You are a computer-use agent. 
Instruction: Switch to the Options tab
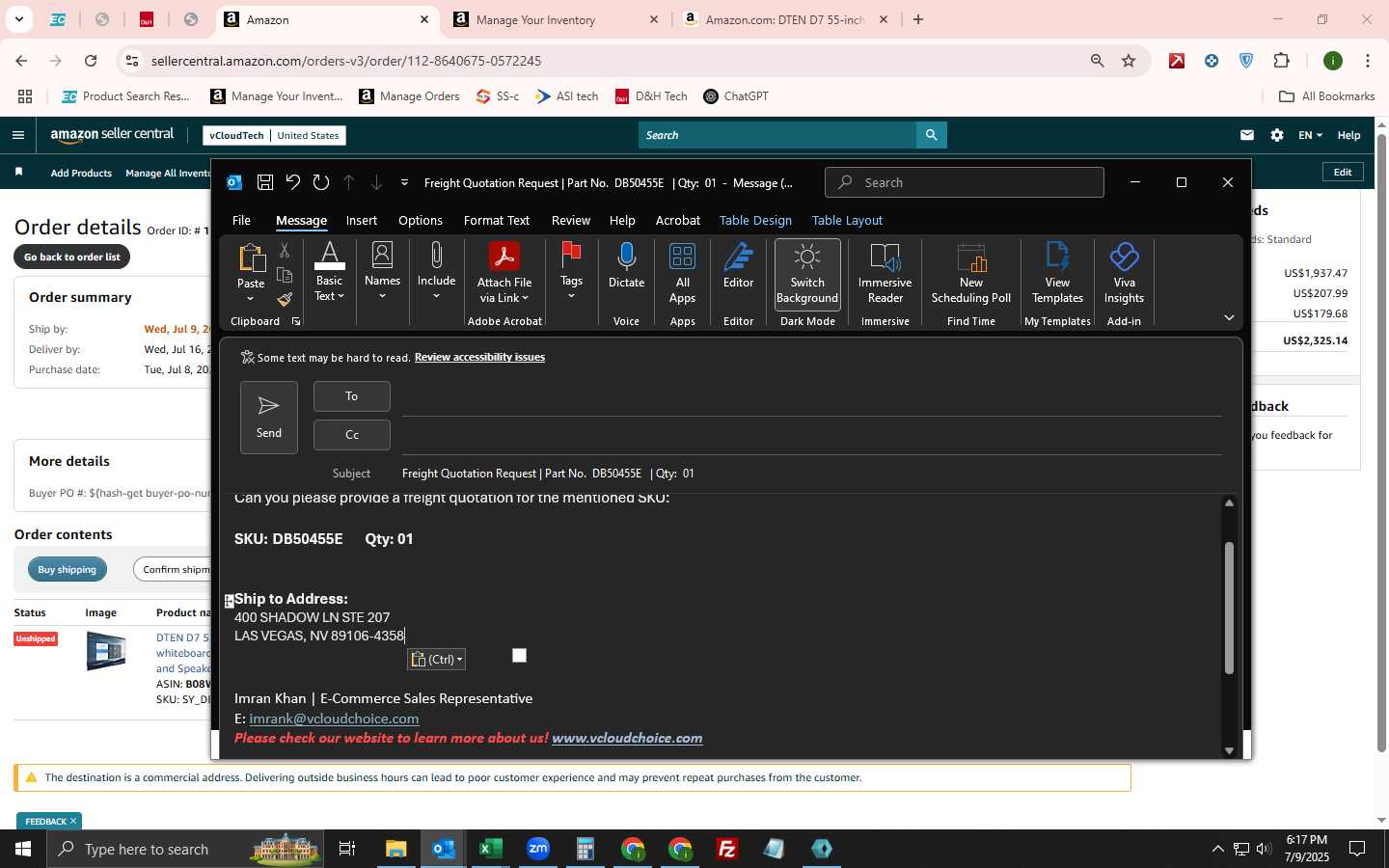[421, 220]
